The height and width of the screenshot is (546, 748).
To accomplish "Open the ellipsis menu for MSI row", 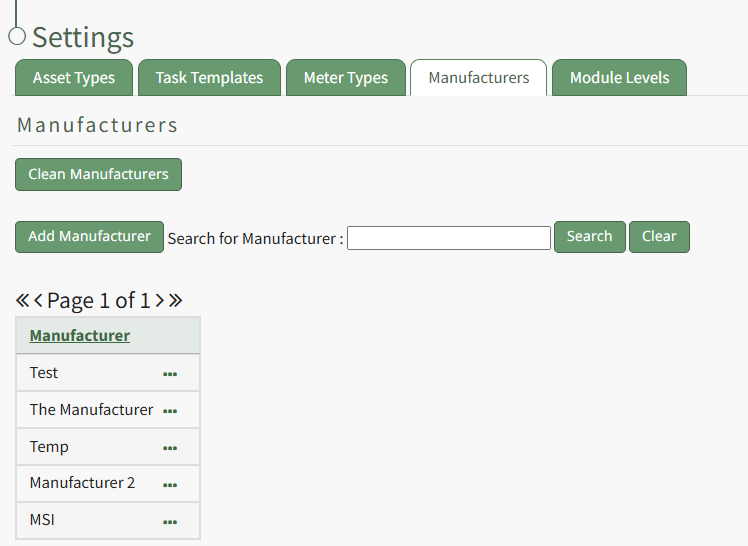I will tap(170, 522).
